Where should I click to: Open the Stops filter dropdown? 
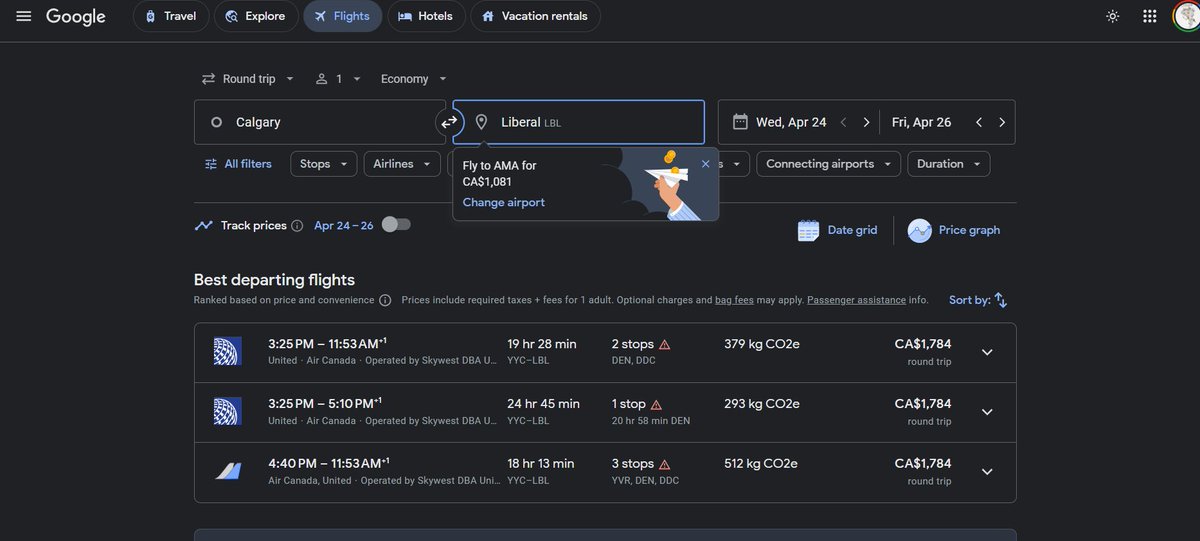point(323,164)
